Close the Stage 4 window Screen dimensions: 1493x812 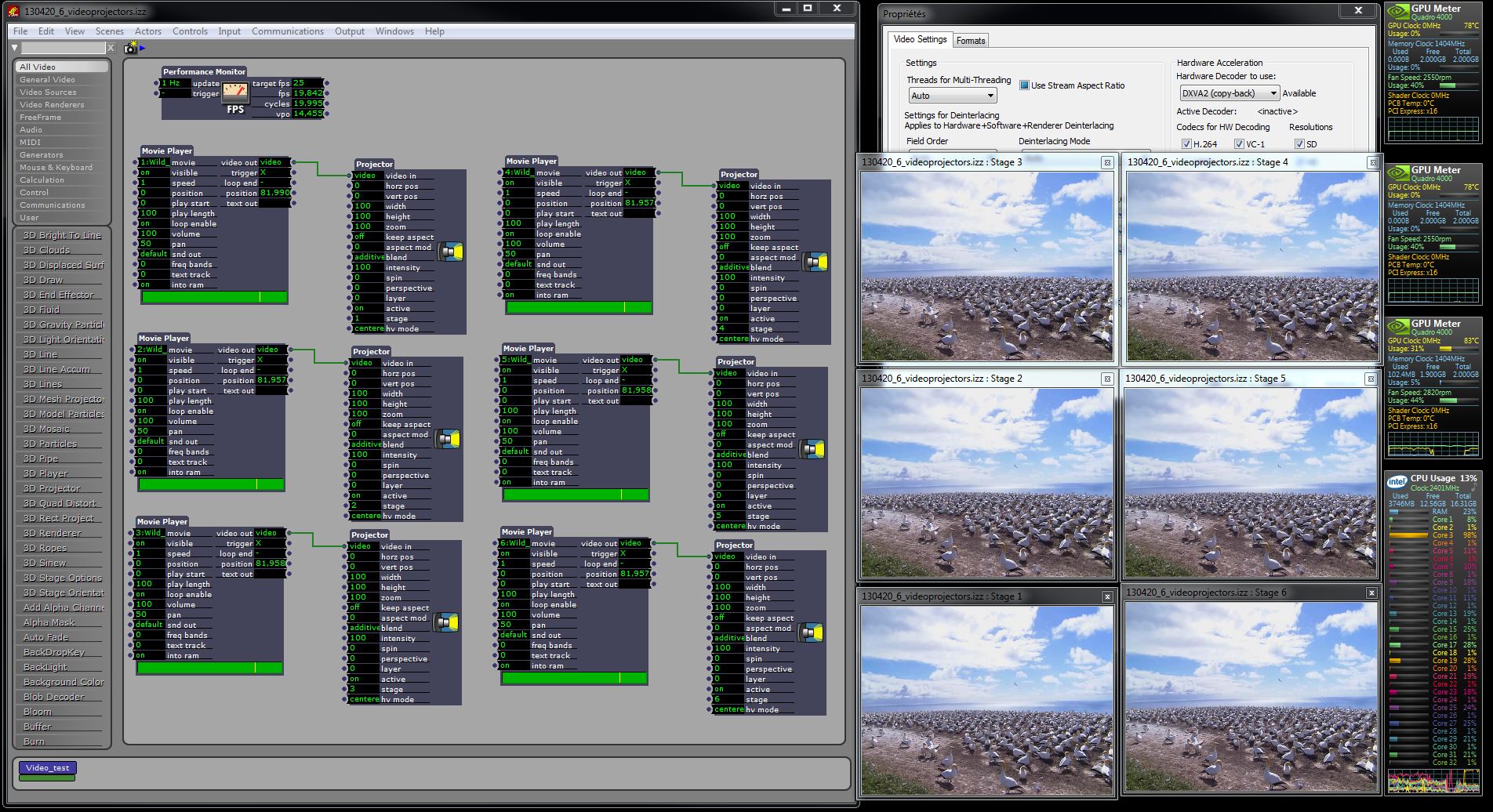click(x=1372, y=162)
